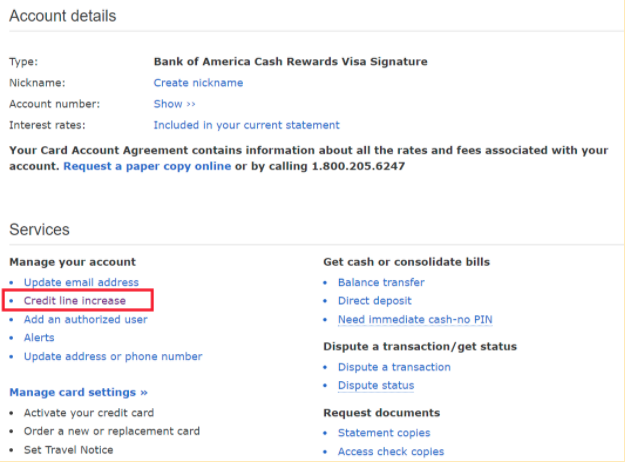Open the Balance transfer link
This screenshot has width=625, height=462.
tap(381, 282)
